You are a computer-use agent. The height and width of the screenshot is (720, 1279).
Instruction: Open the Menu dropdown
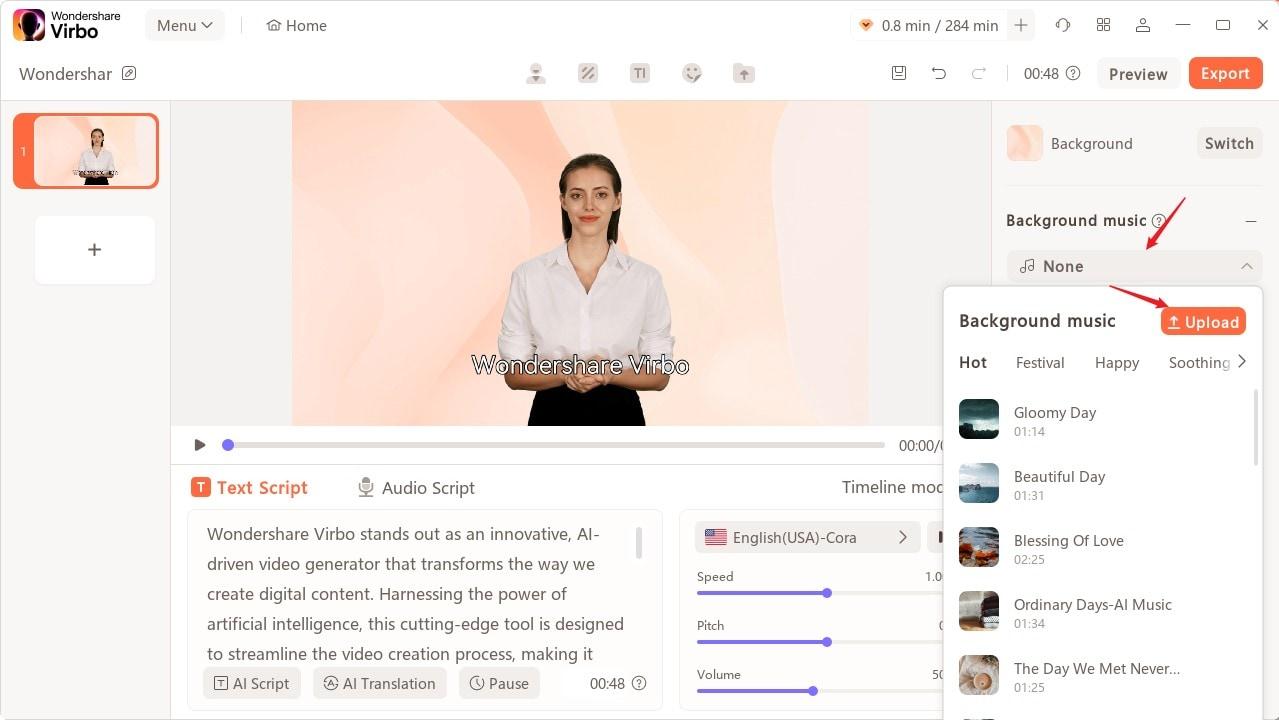[185, 25]
